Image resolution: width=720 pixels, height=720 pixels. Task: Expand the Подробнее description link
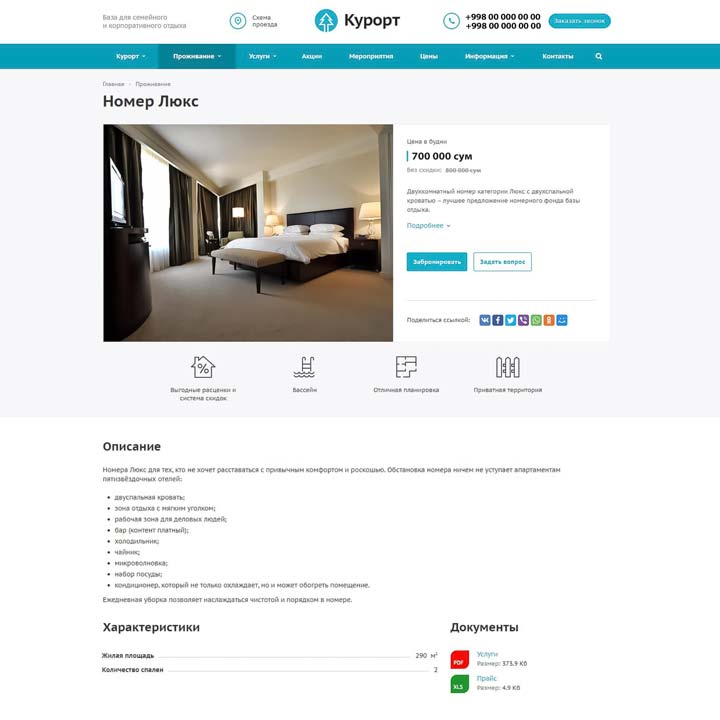click(x=428, y=225)
